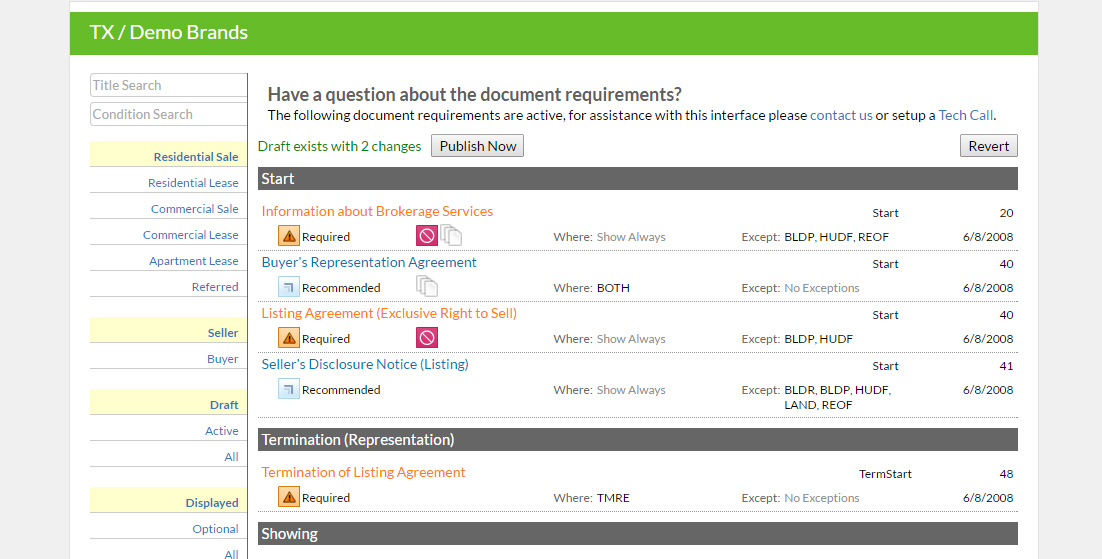1102x559 pixels.
Task: Open the contact us link
Action: click(x=841, y=115)
